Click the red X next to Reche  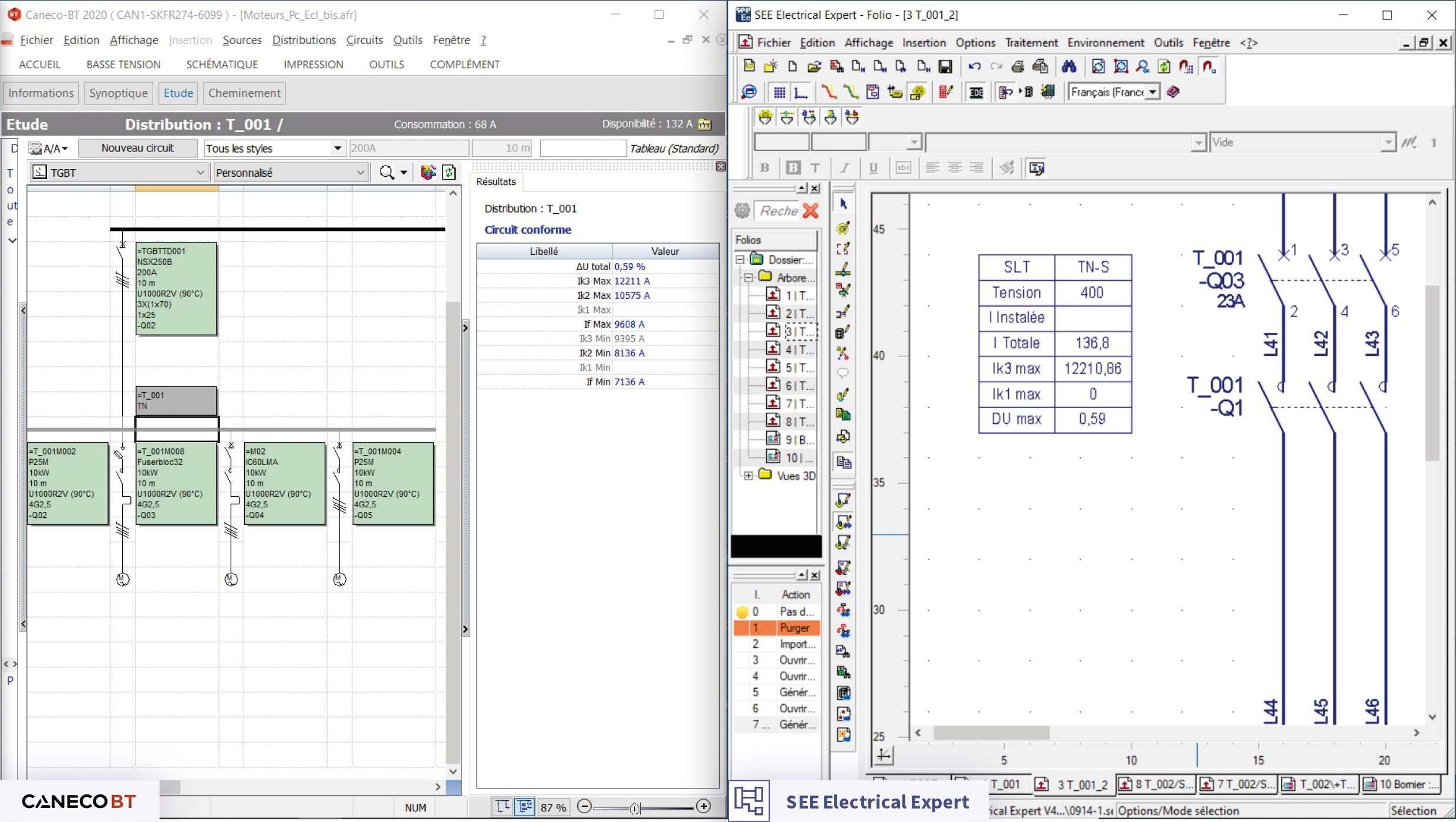(811, 211)
